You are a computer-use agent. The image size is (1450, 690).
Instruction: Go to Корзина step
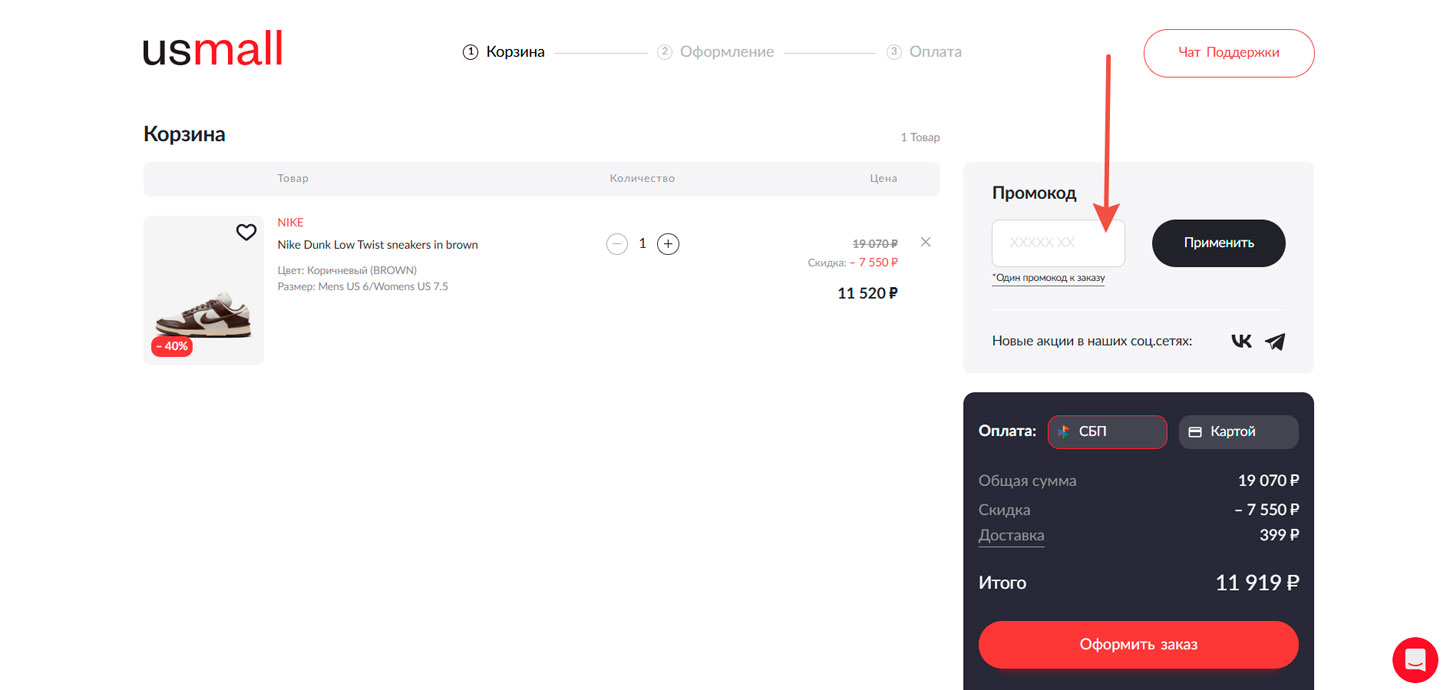coord(504,52)
